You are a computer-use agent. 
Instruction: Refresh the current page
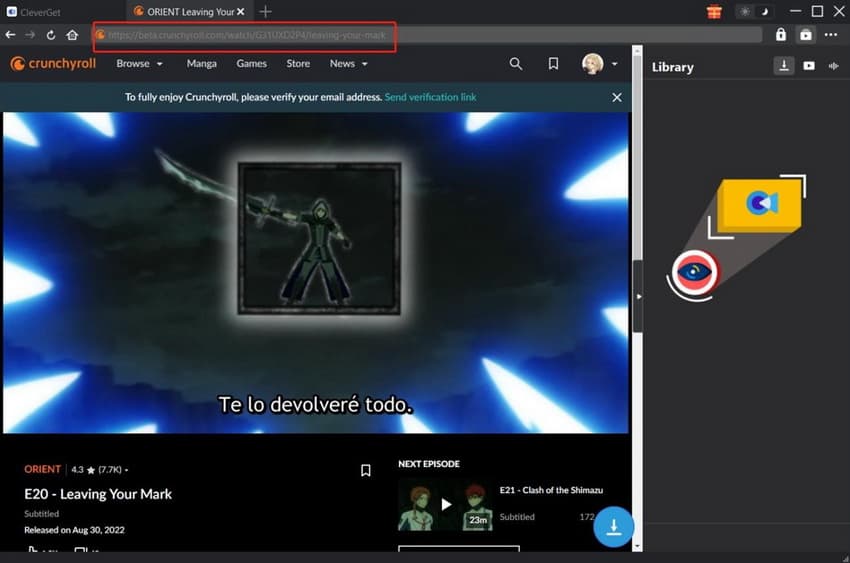pyautogui.click(x=49, y=35)
